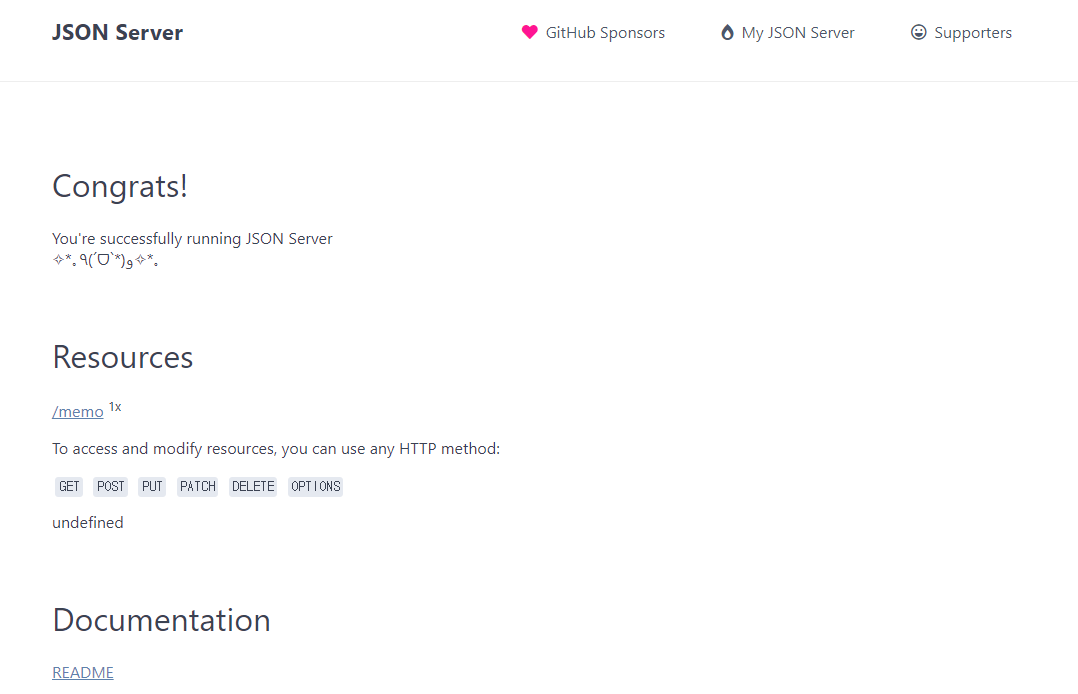The height and width of the screenshot is (694, 1078).
Task: Click the Documentation heading
Action: click(162, 620)
